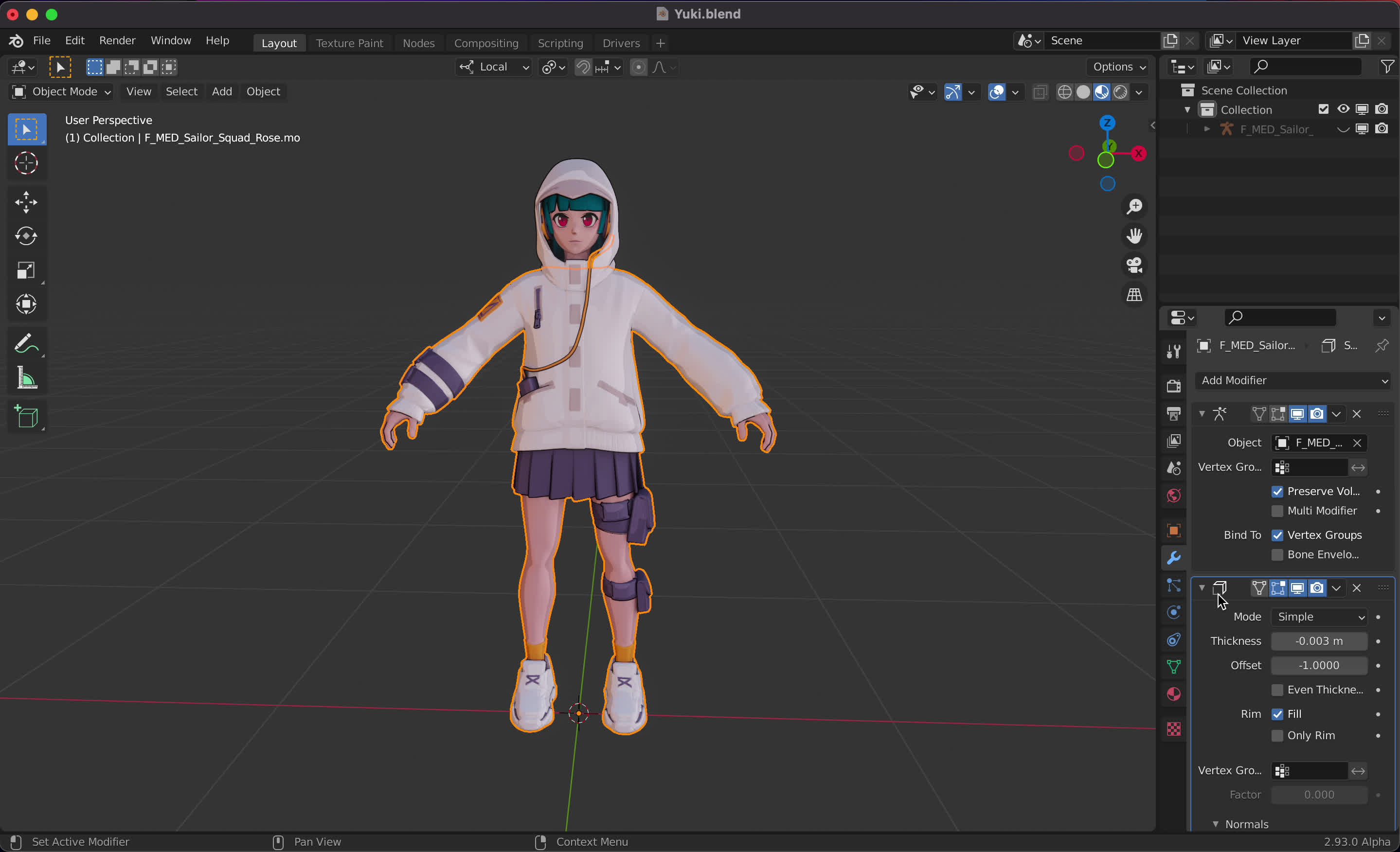Viewport: 1400px width, 852px height.
Task: Open the Mode dropdown set to Simple
Action: [1319, 617]
